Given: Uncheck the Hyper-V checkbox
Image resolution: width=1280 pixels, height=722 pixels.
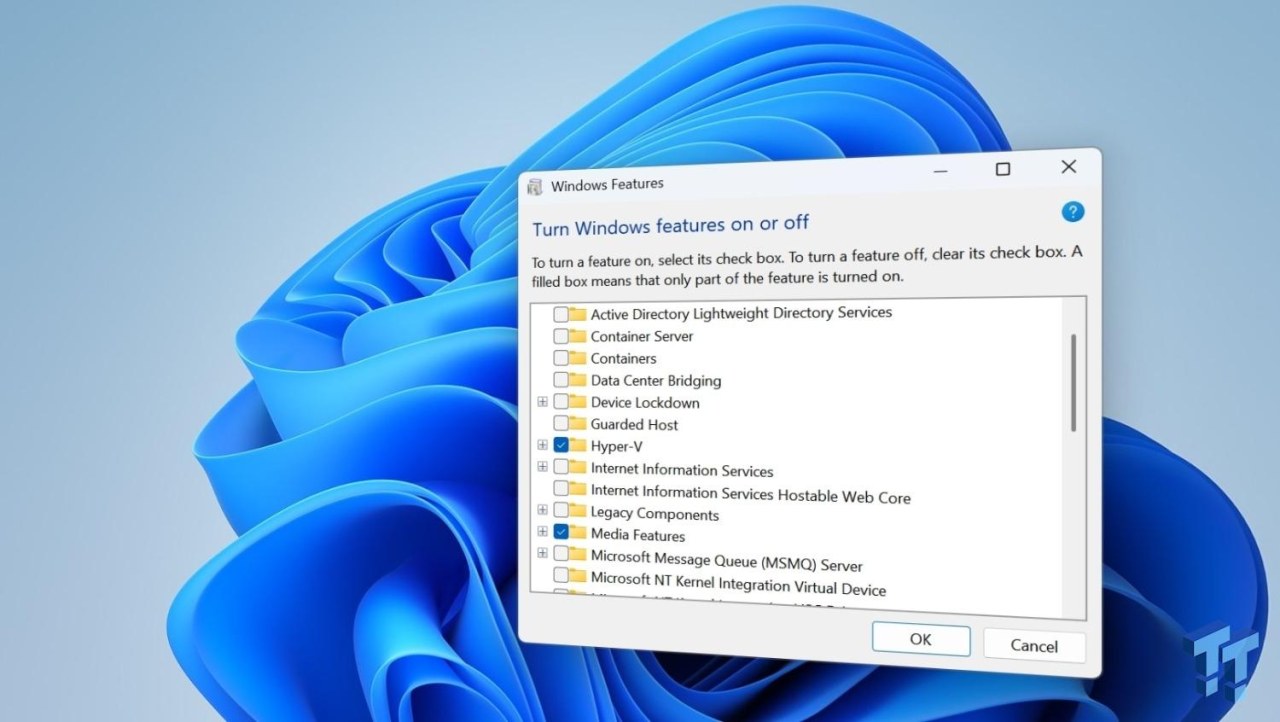Looking at the screenshot, I should click(x=561, y=446).
